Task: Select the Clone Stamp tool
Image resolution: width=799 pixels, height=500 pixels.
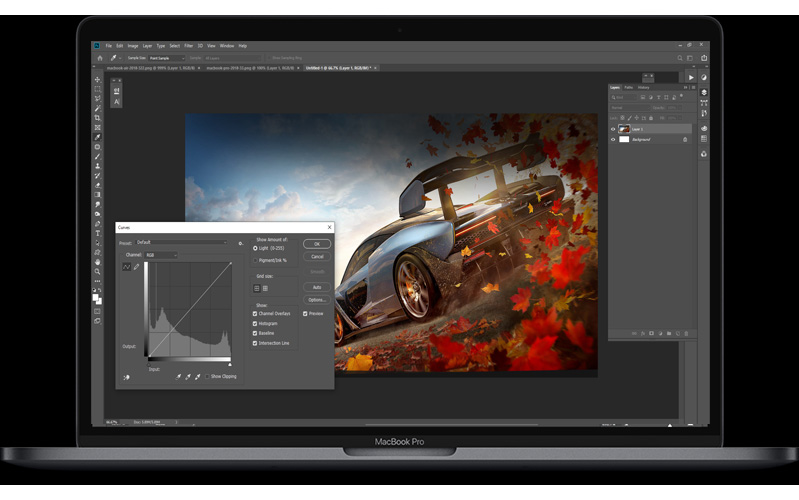Action: pos(97,166)
